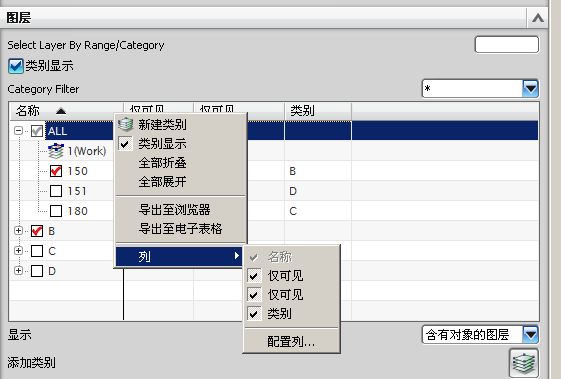Collapse the ALL tree node
Image resolution: width=561 pixels, height=379 pixels.
pyautogui.click(x=18, y=131)
